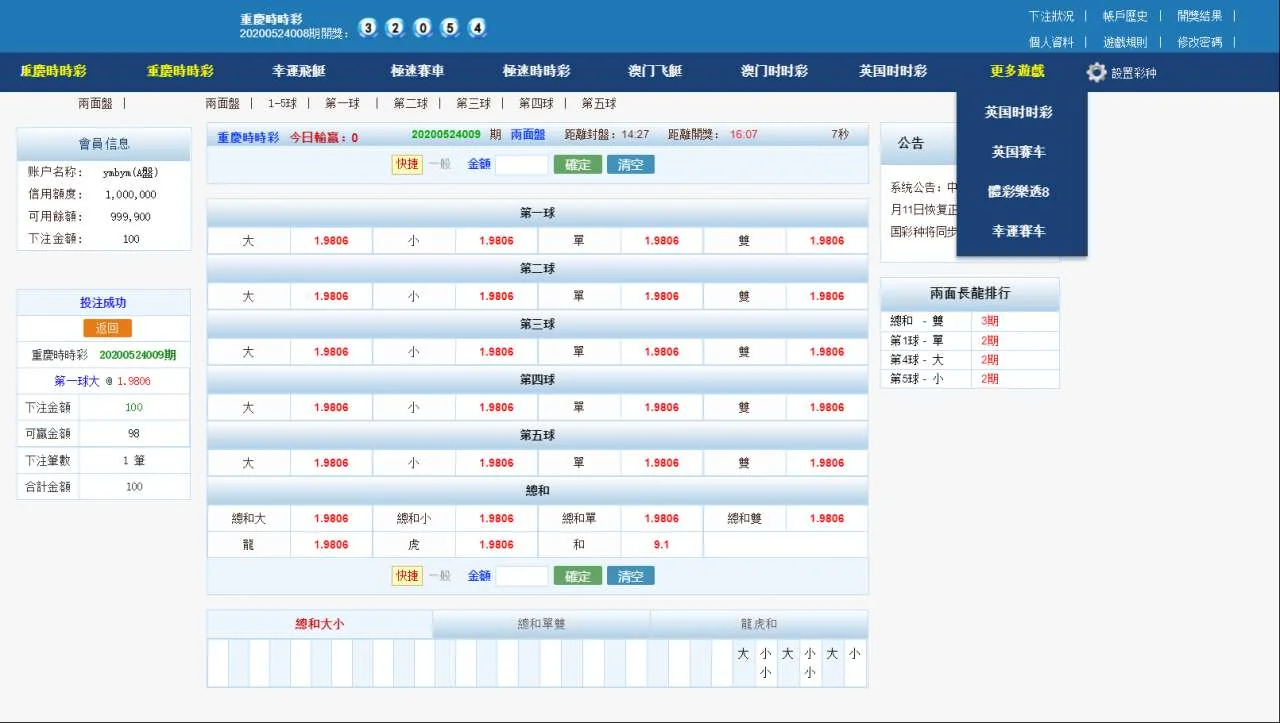Switch to the 總和單雙 trend tab

point(541,624)
